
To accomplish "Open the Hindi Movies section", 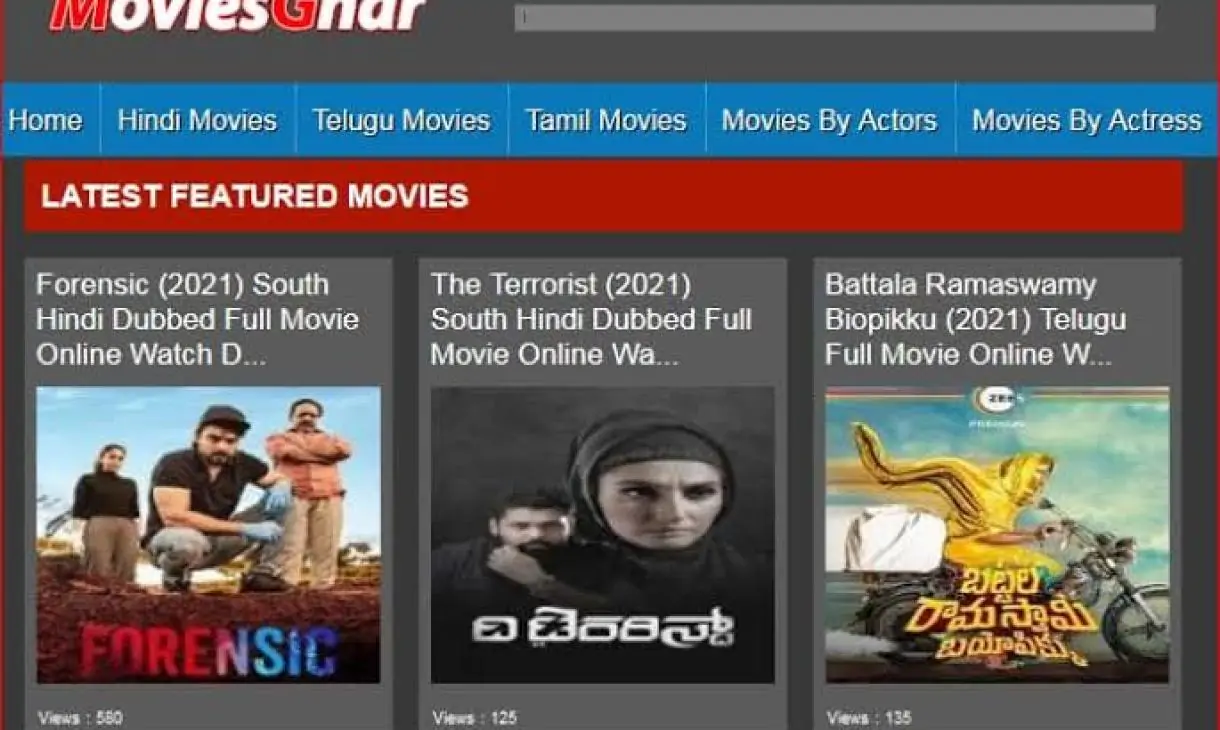I will point(197,121).
